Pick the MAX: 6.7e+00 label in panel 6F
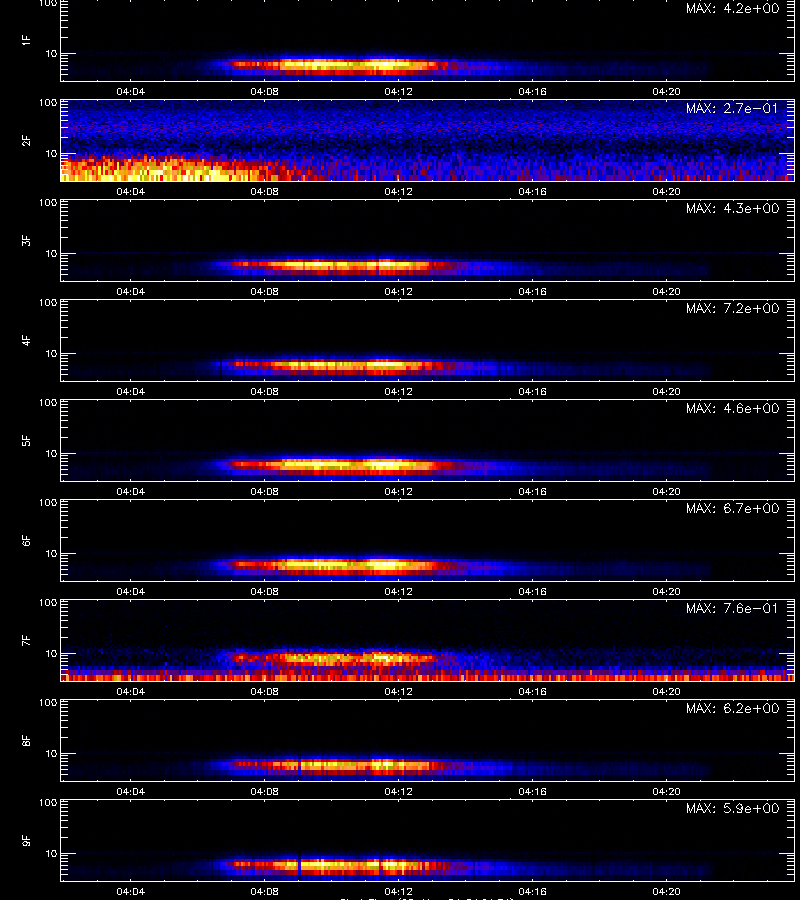Viewport: 800px width, 900px height. click(732, 509)
